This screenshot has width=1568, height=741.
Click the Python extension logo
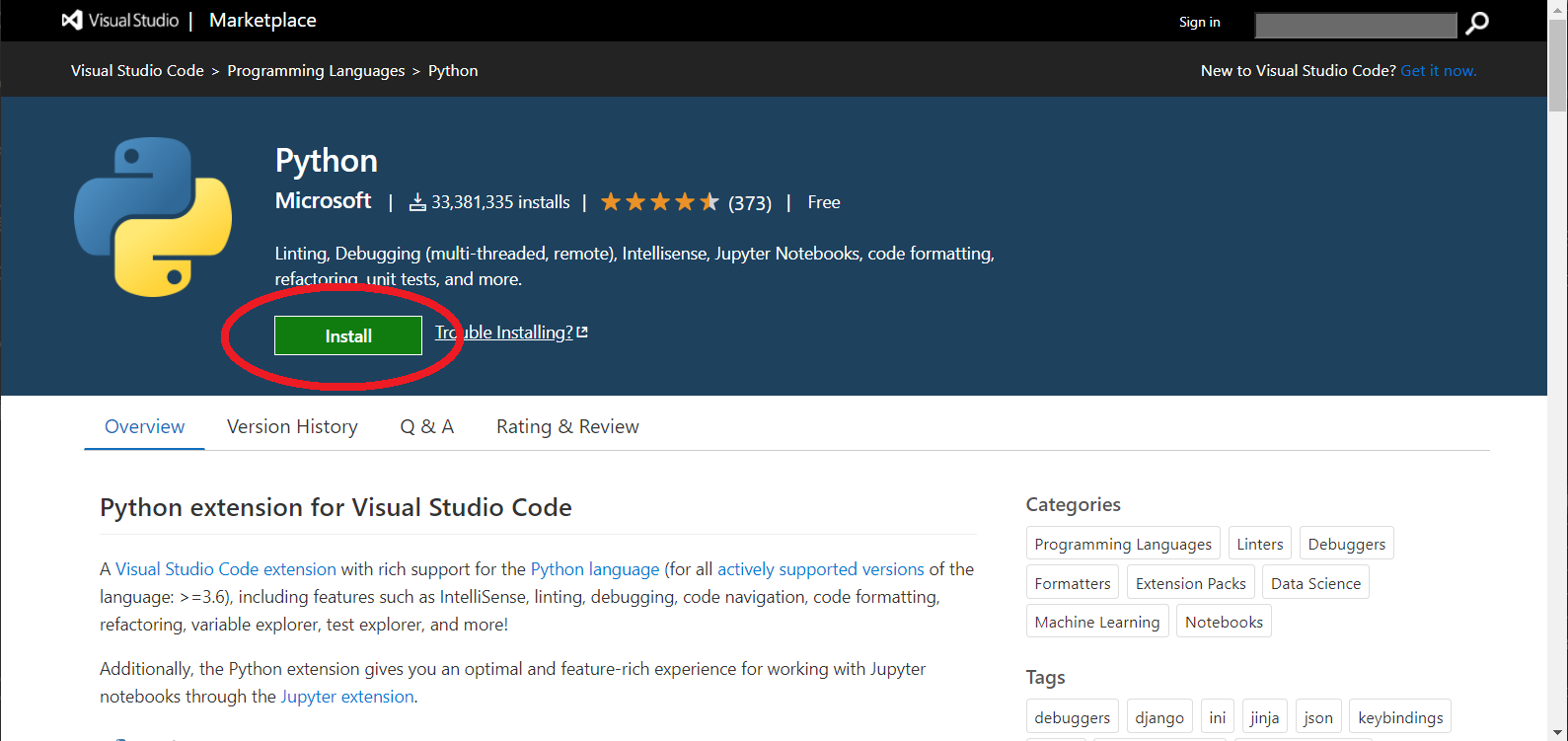tap(153, 217)
